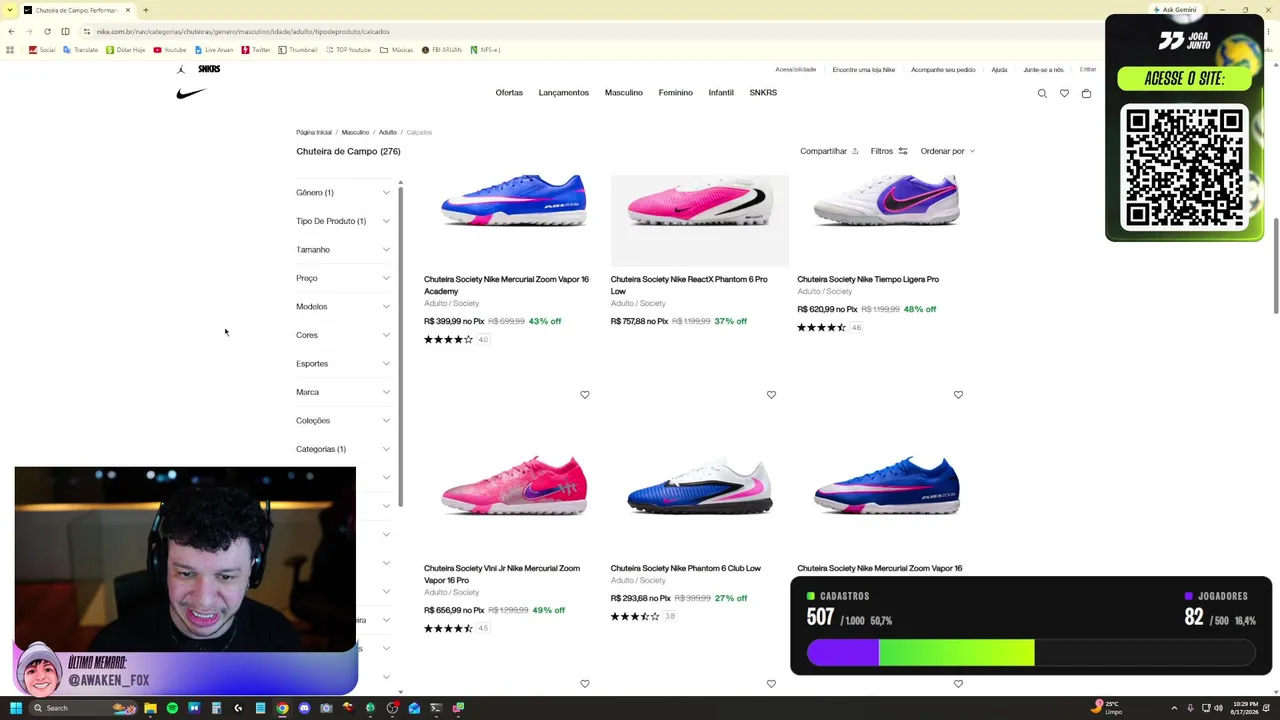Open the Dólar Hoje bookmark
The width and height of the screenshot is (1280, 720).
[x=126, y=49]
